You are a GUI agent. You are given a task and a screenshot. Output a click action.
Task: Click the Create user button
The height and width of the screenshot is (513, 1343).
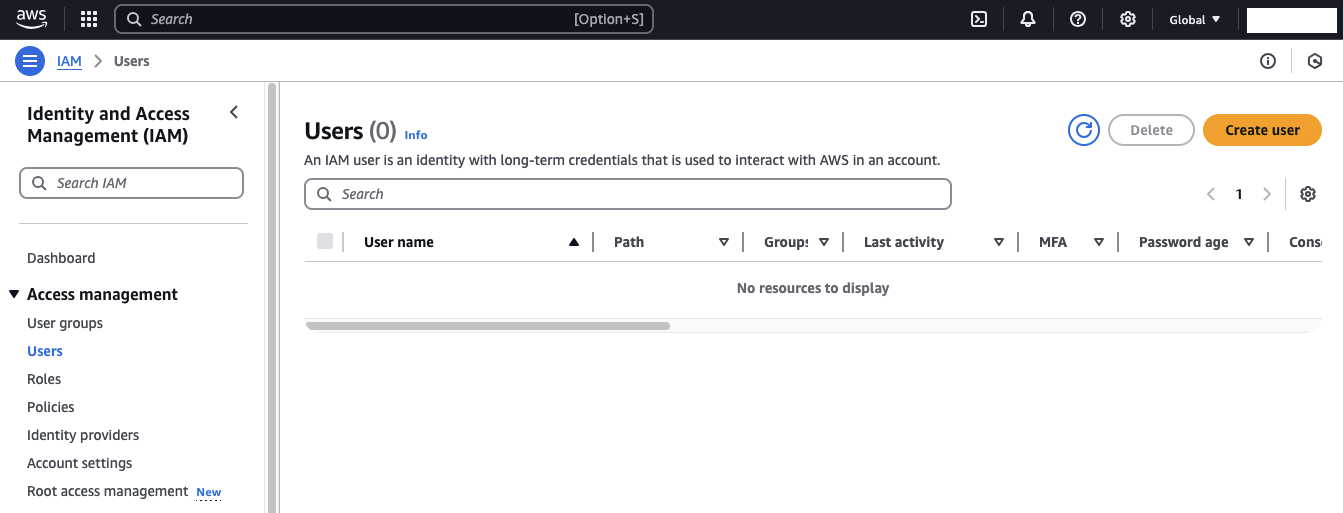pos(1262,130)
